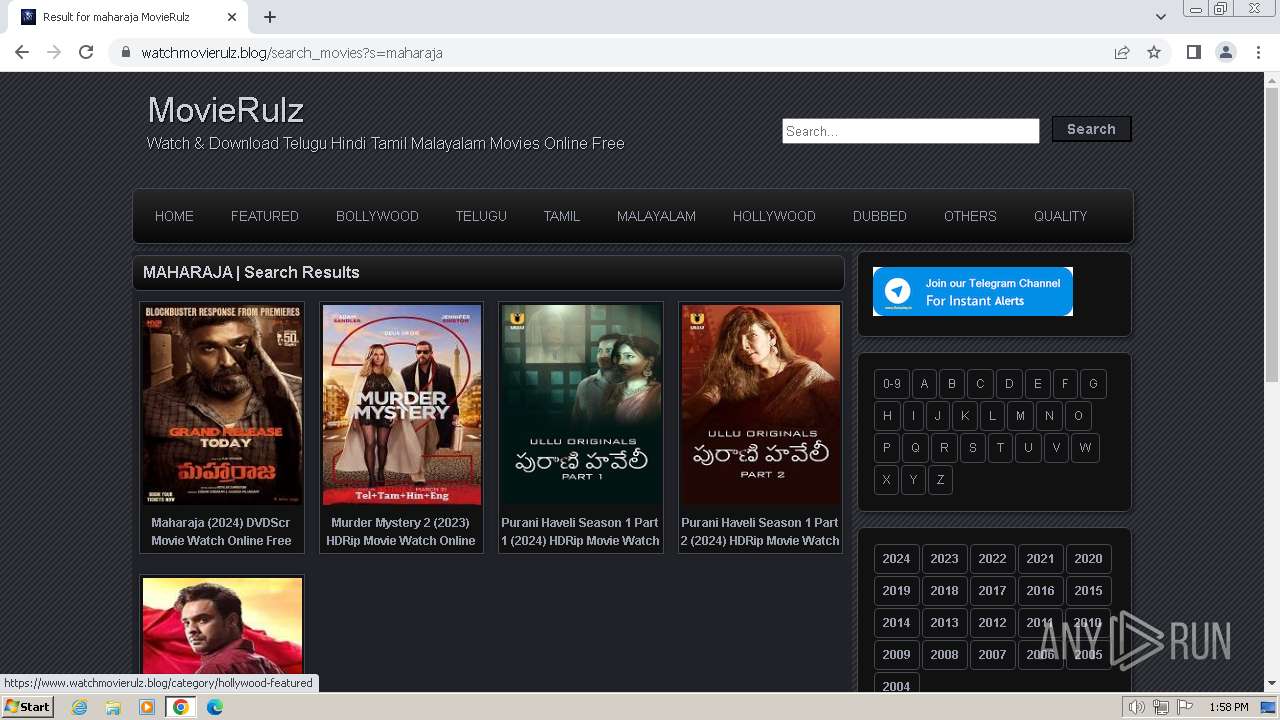Expand the tab search dropdown arrow
This screenshot has width=1280, height=720.
(x=1160, y=17)
